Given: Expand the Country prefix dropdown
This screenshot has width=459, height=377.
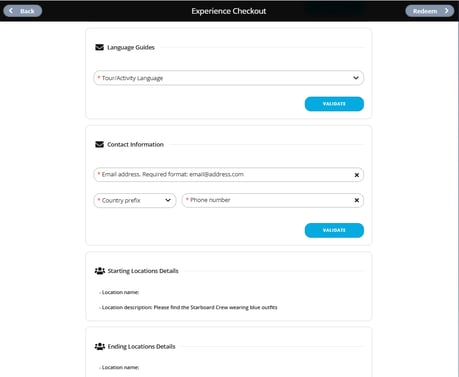Looking at the screenshot, I should pos(135,200).
